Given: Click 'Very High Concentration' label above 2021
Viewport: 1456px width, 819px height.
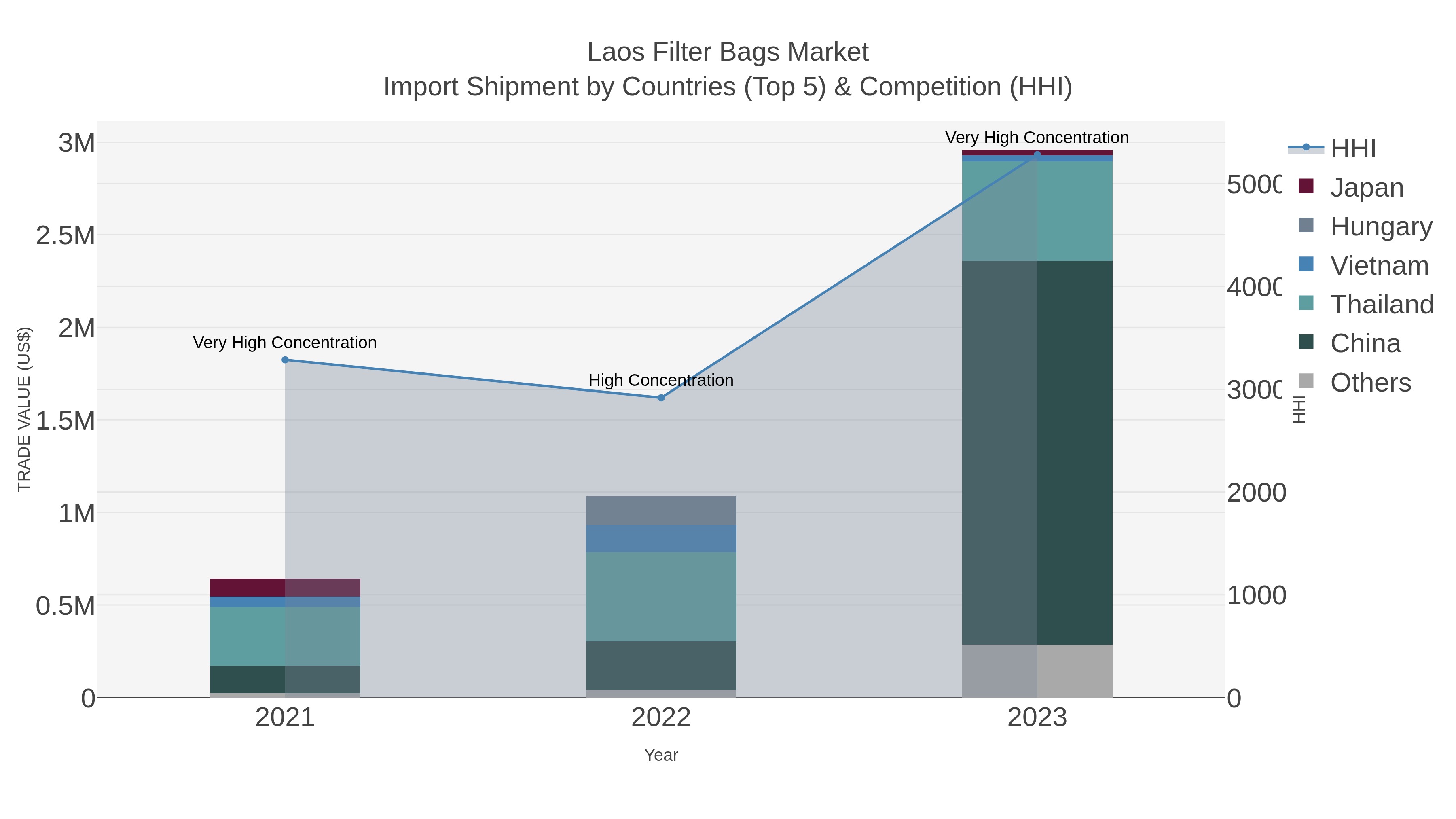Looking at the screenshot, I should [x=285, y=343].
